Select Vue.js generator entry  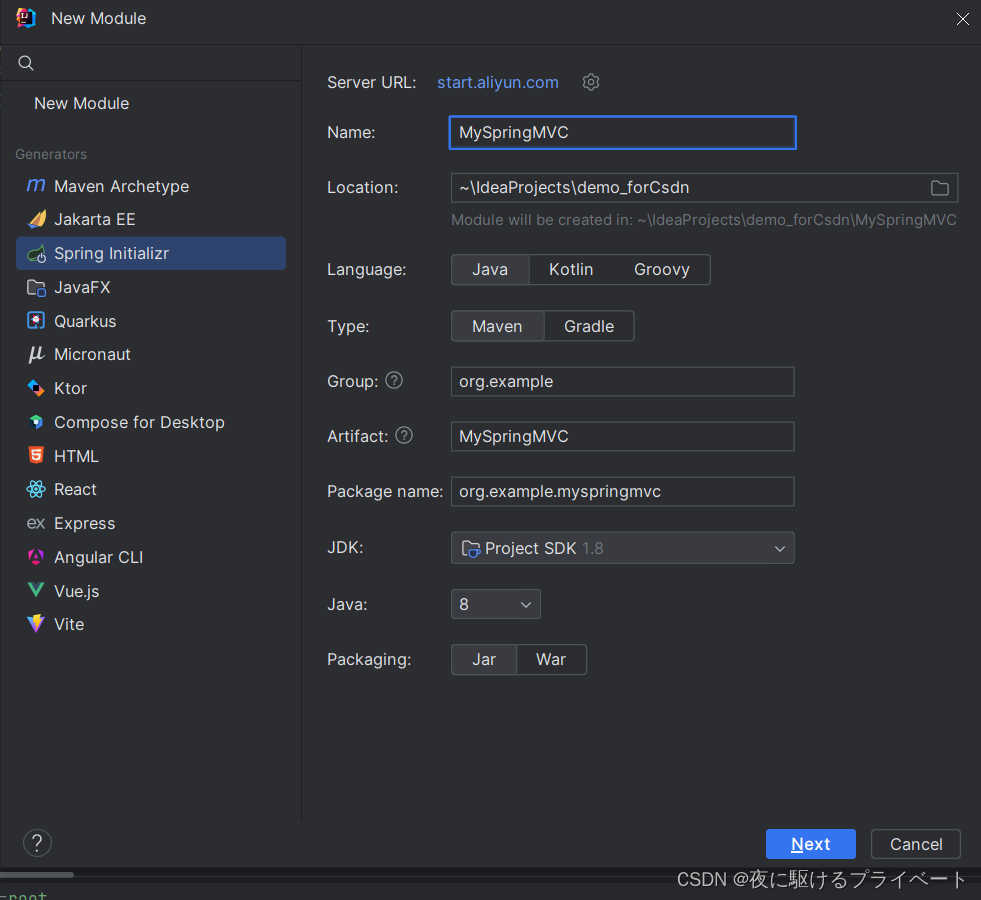point(151,591)
